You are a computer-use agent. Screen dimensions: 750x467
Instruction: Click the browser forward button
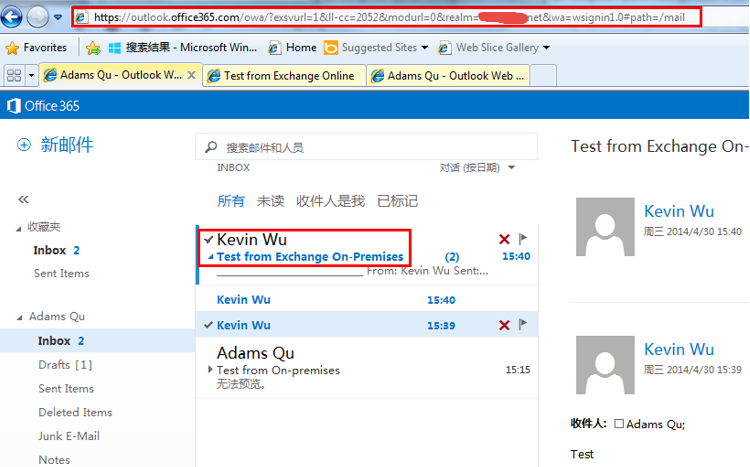click(38, 17)
